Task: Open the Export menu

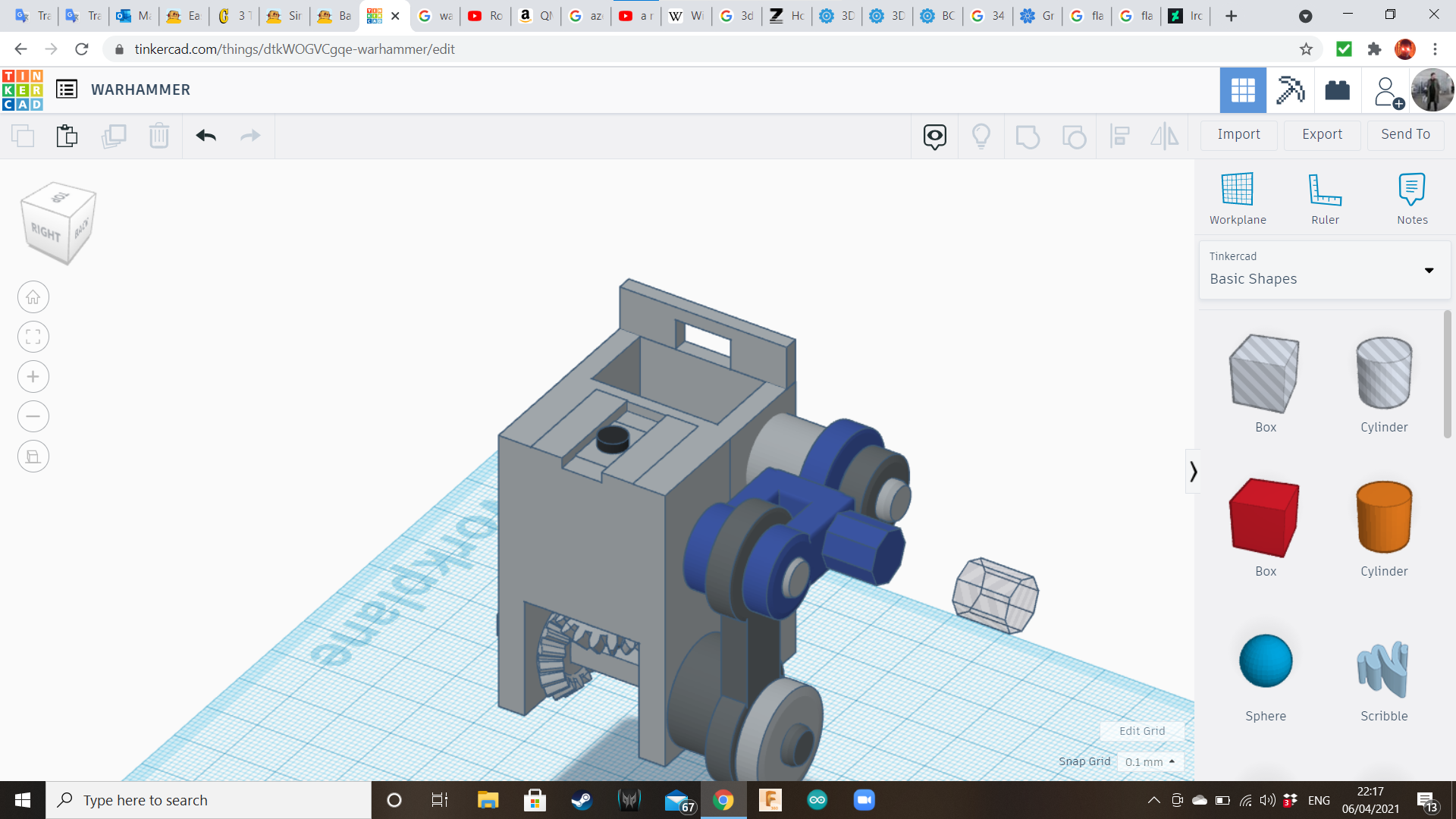Action: 1322,134
